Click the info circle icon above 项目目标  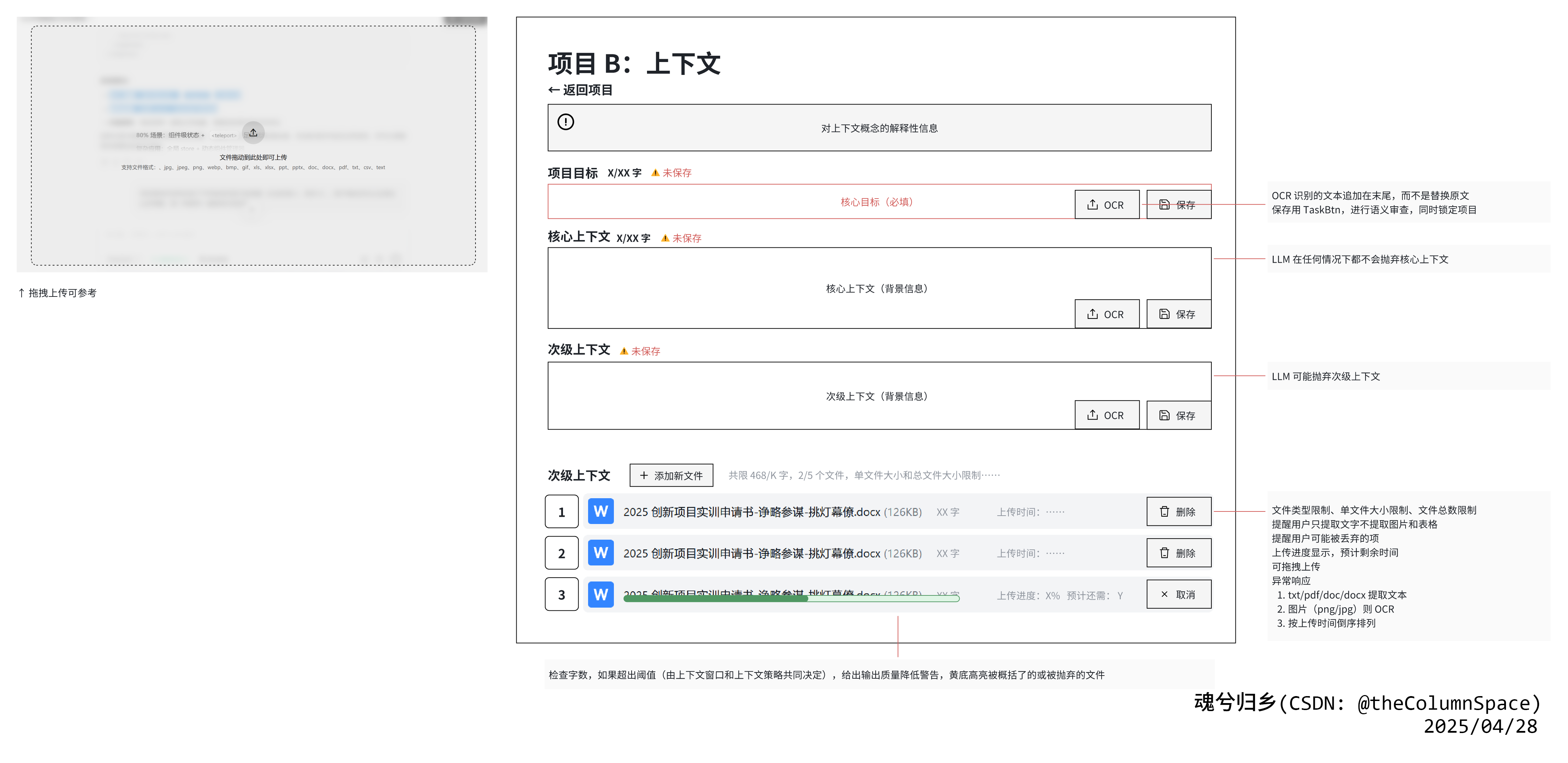coord(565,122)
